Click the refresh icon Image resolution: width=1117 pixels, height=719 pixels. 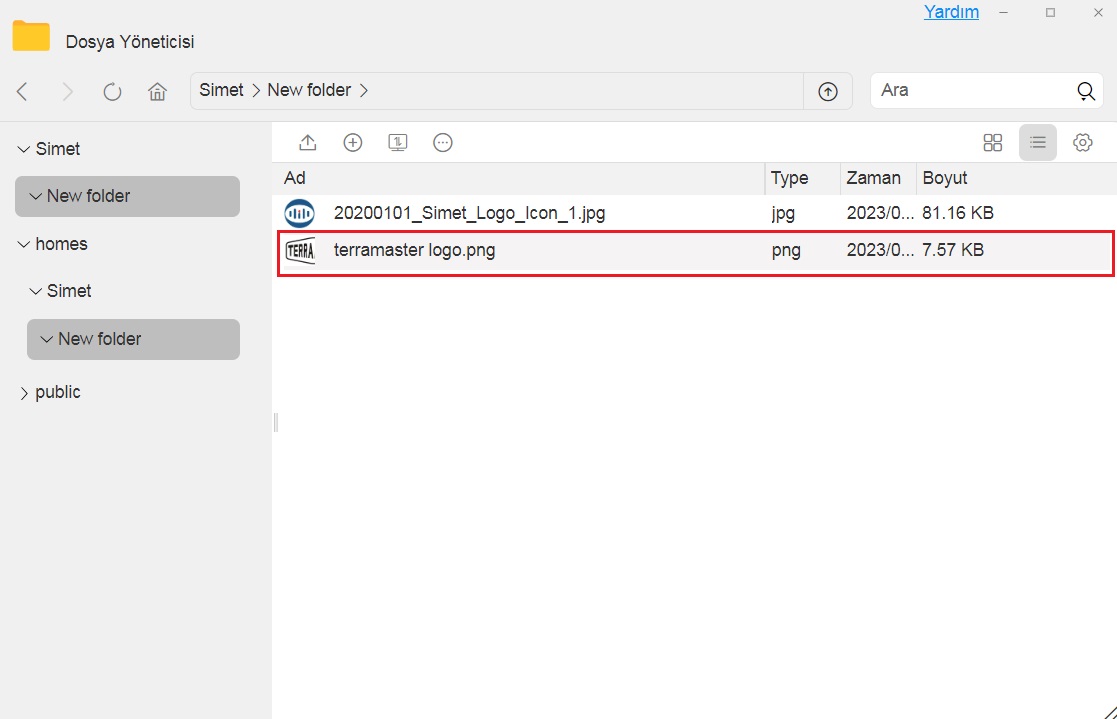[x=112, y=92]
